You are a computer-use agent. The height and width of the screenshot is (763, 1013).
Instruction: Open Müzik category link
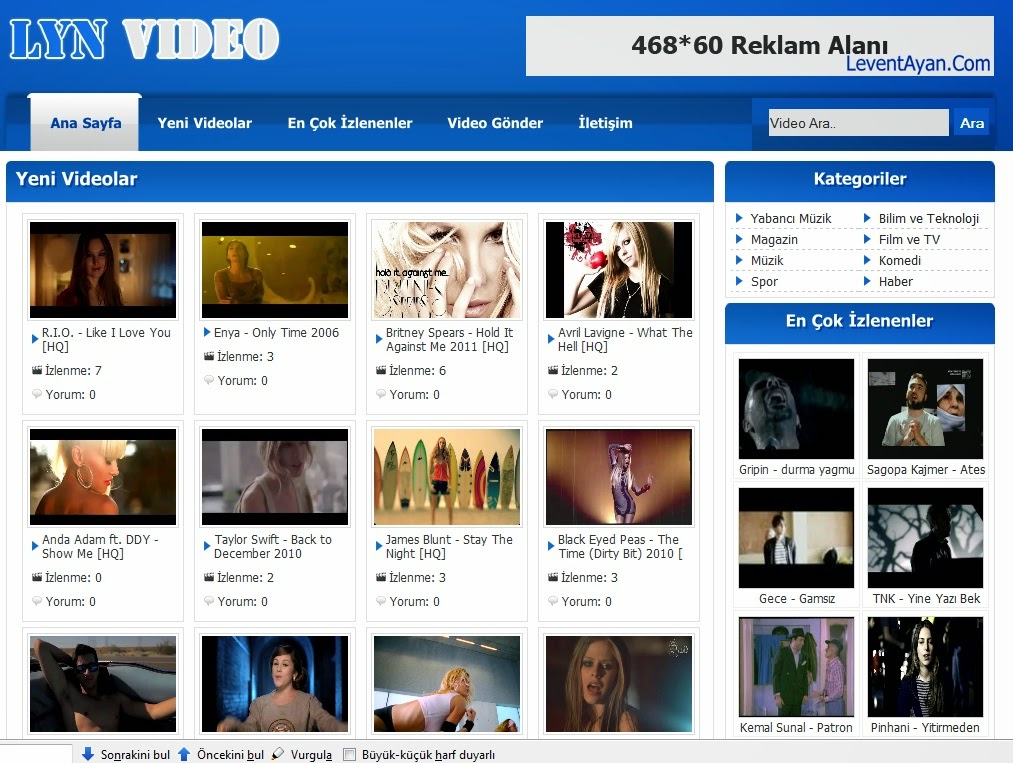coord(767,260)
